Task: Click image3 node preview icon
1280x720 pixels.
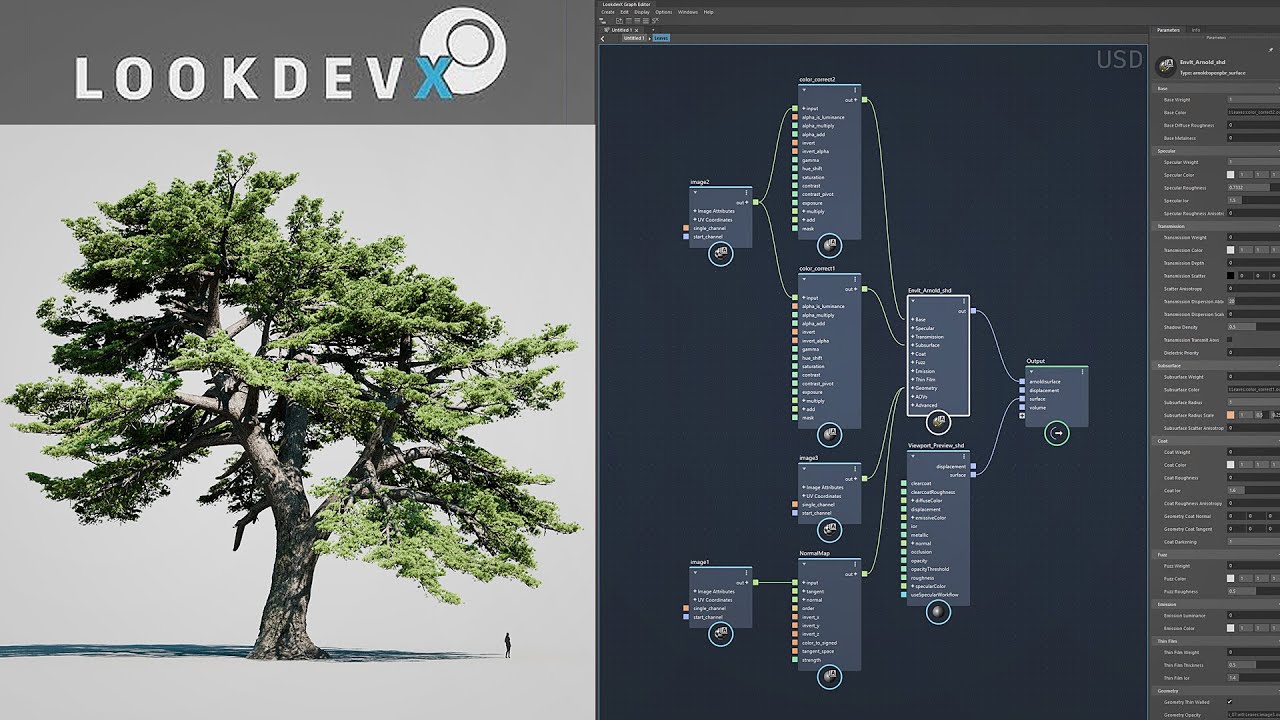Action: tap(829, 531)
